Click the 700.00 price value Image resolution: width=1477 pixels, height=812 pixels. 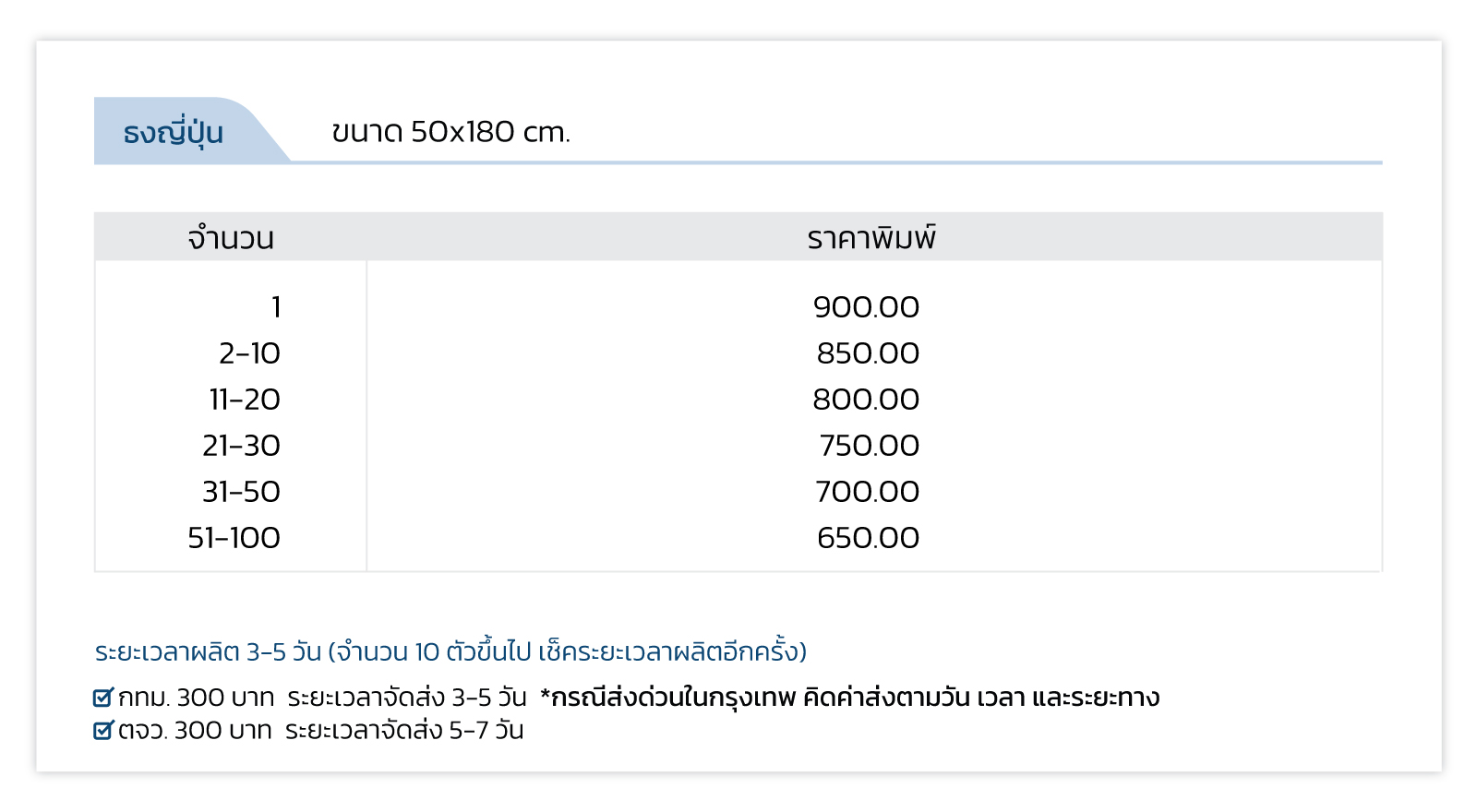(x=867, y=491)
